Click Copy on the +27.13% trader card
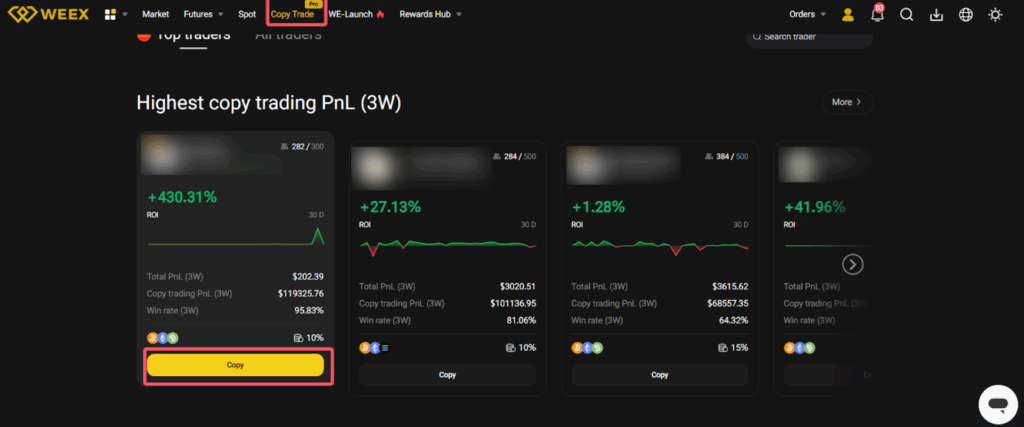The height and width of the screenshot is (427, 1024). [x=447, y=375]
